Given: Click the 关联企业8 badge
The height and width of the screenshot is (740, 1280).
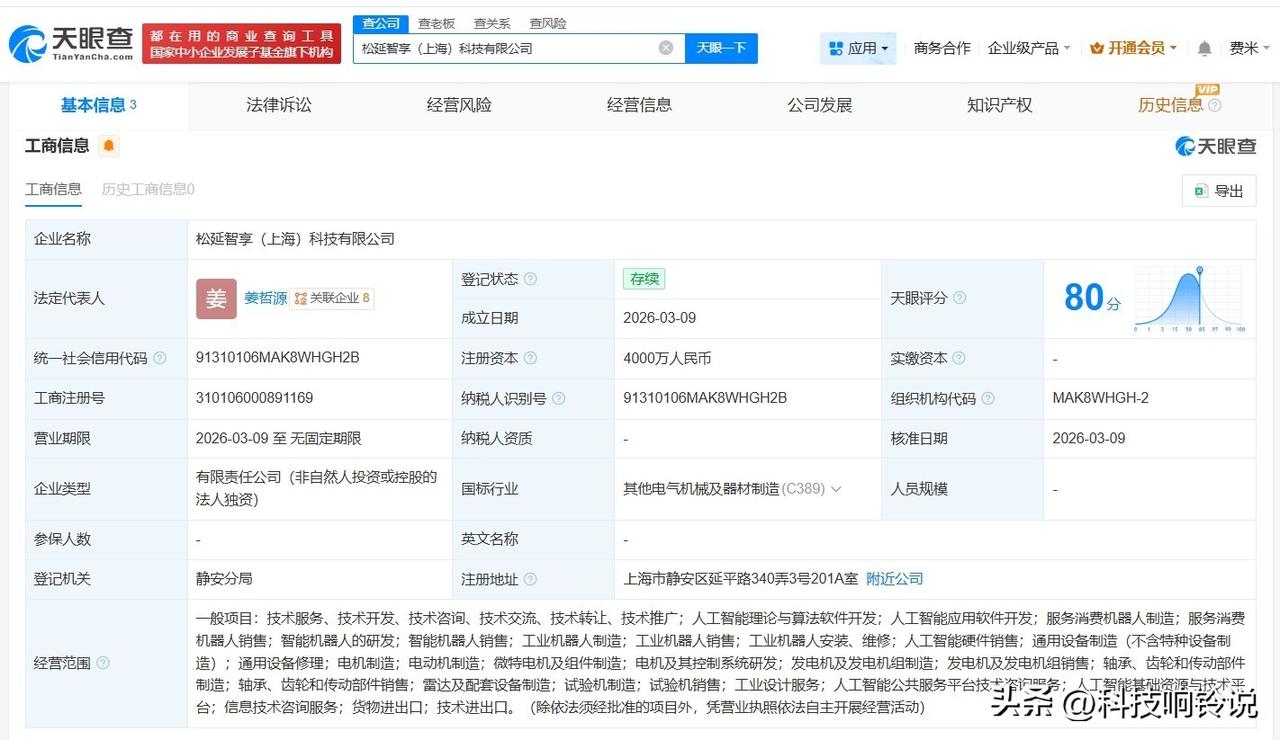Looking at the screenshot, I should [331, 298].
